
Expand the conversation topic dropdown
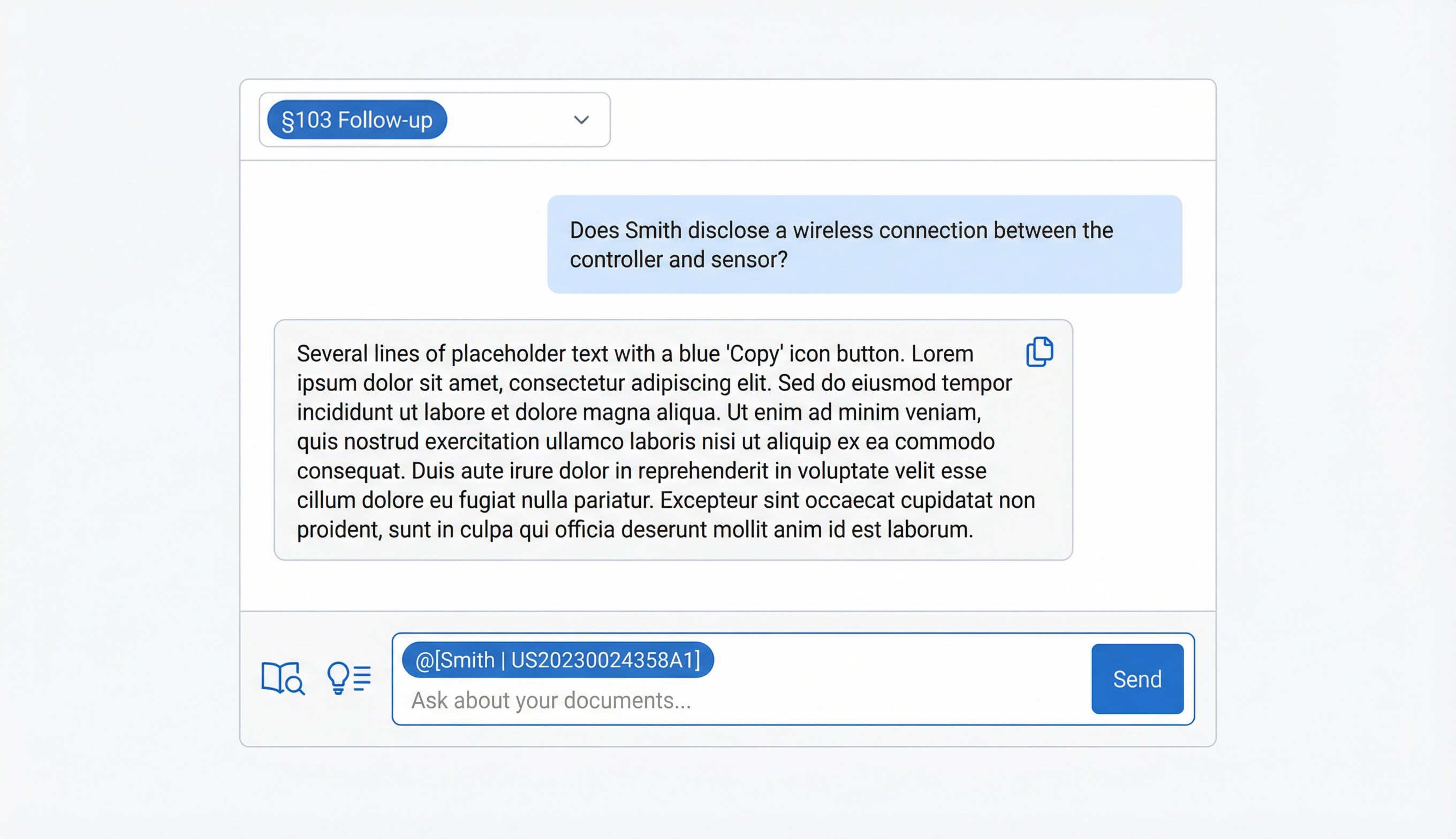581,120
